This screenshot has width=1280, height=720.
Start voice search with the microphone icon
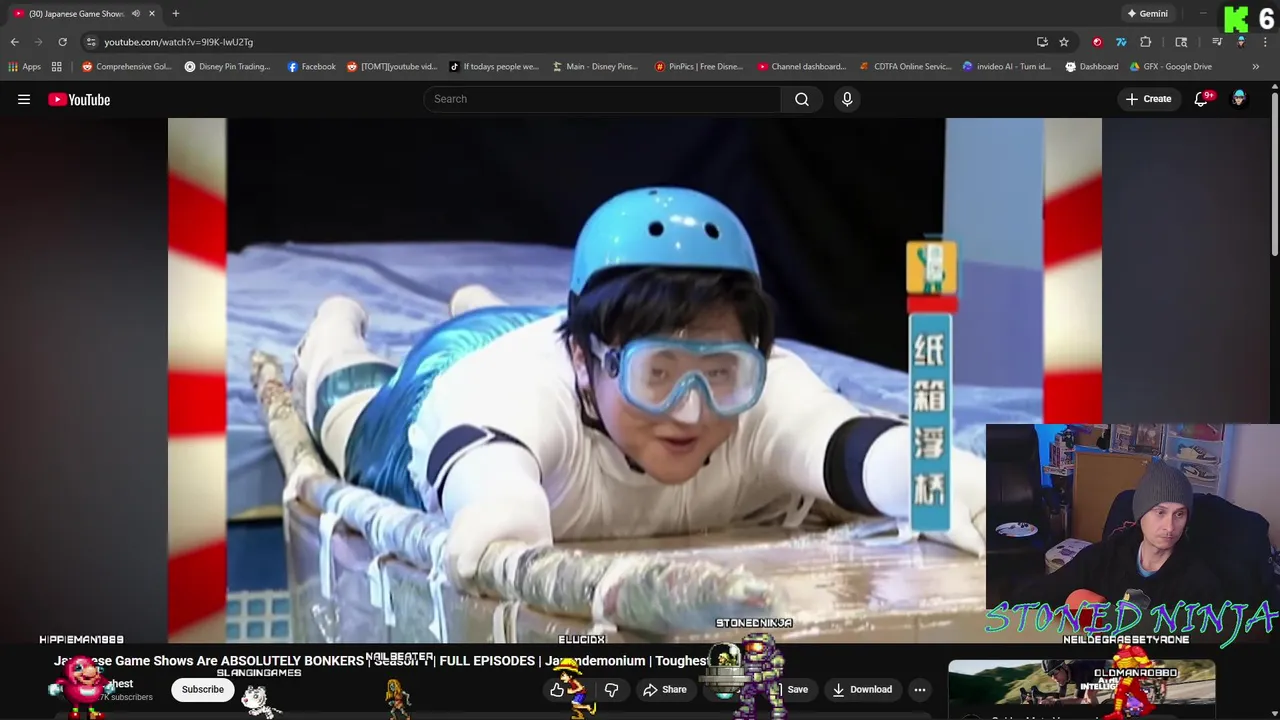click(847, 99)
